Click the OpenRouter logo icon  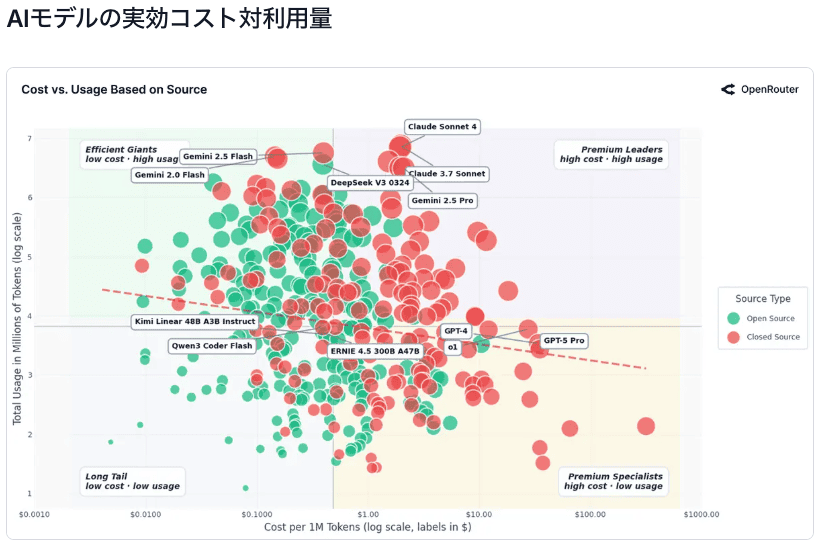(728, 89)
